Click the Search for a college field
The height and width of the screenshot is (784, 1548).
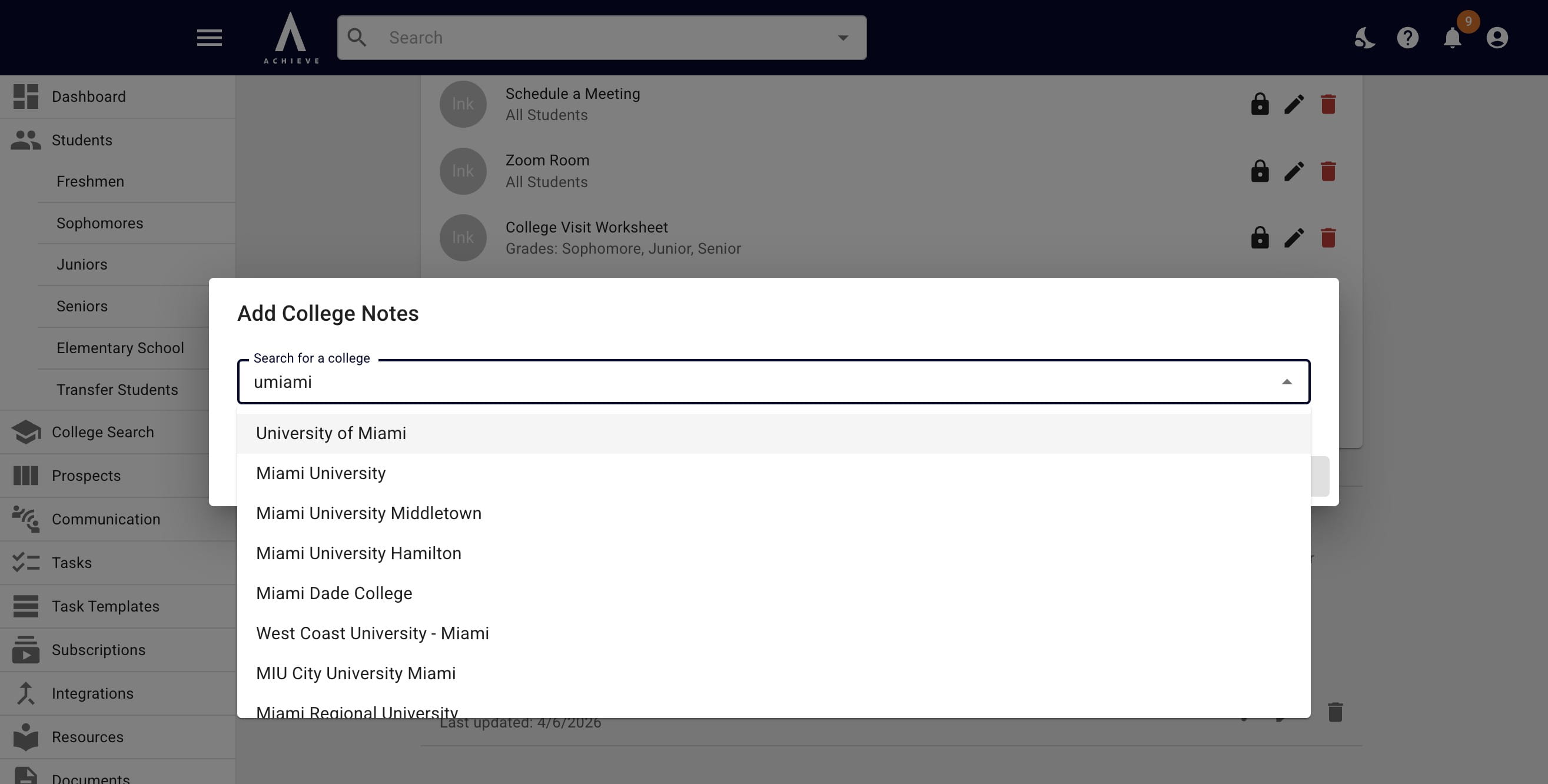pos(773,382)
